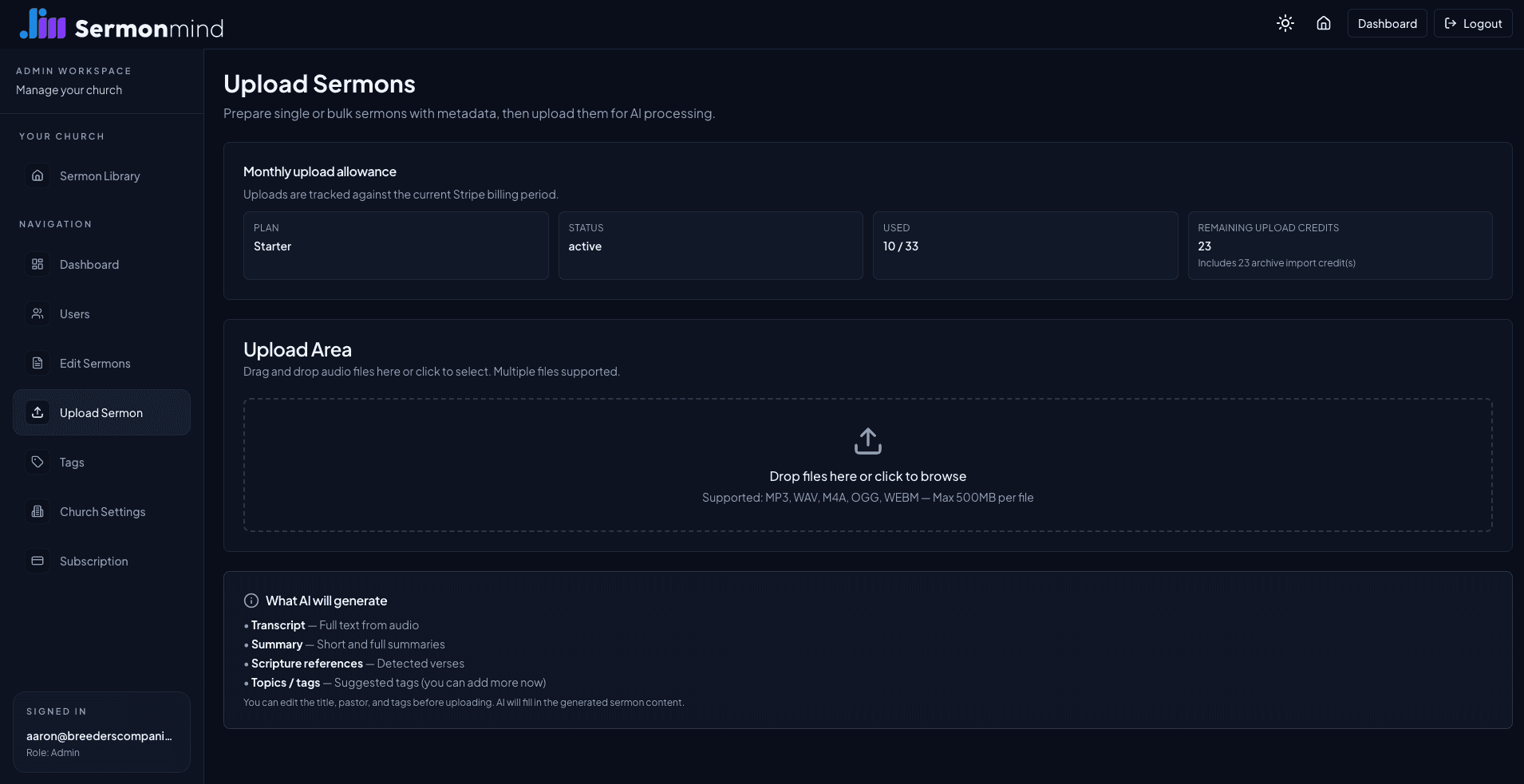This screenshot has width=1524, height=784.
Task: Open Users in the sidebar
Action: coord(101,313)
